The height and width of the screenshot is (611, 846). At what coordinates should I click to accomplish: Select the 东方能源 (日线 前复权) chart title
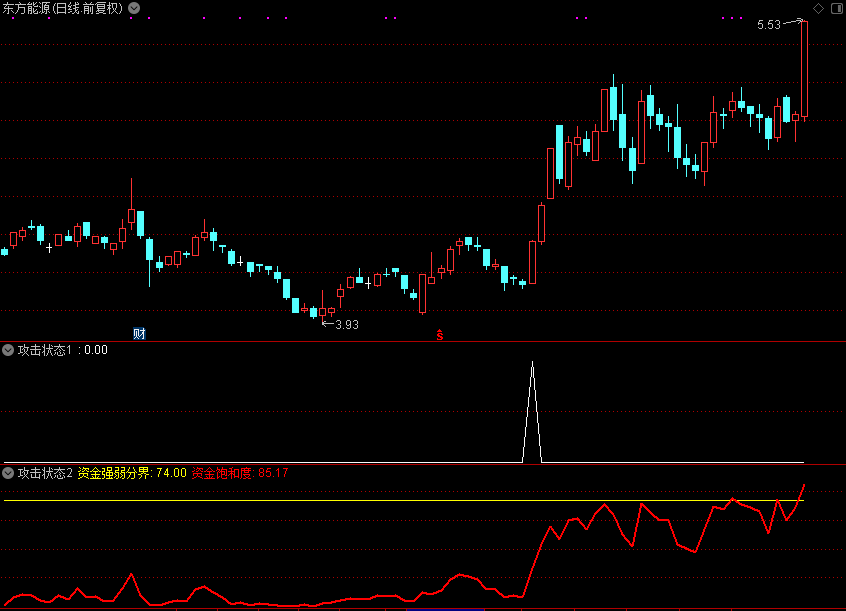[x=63, y=8]
